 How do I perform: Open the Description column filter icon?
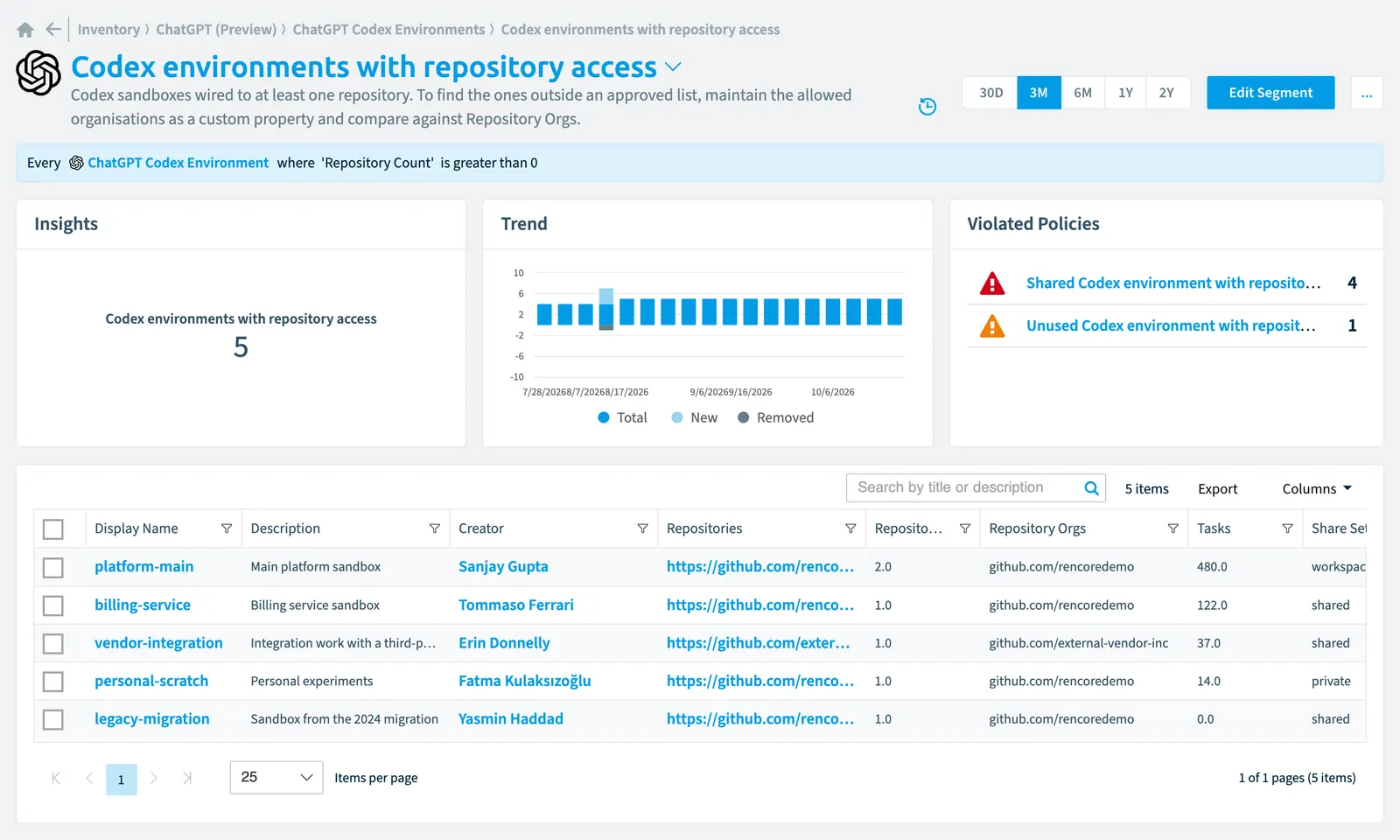click(x=435, y=528)
